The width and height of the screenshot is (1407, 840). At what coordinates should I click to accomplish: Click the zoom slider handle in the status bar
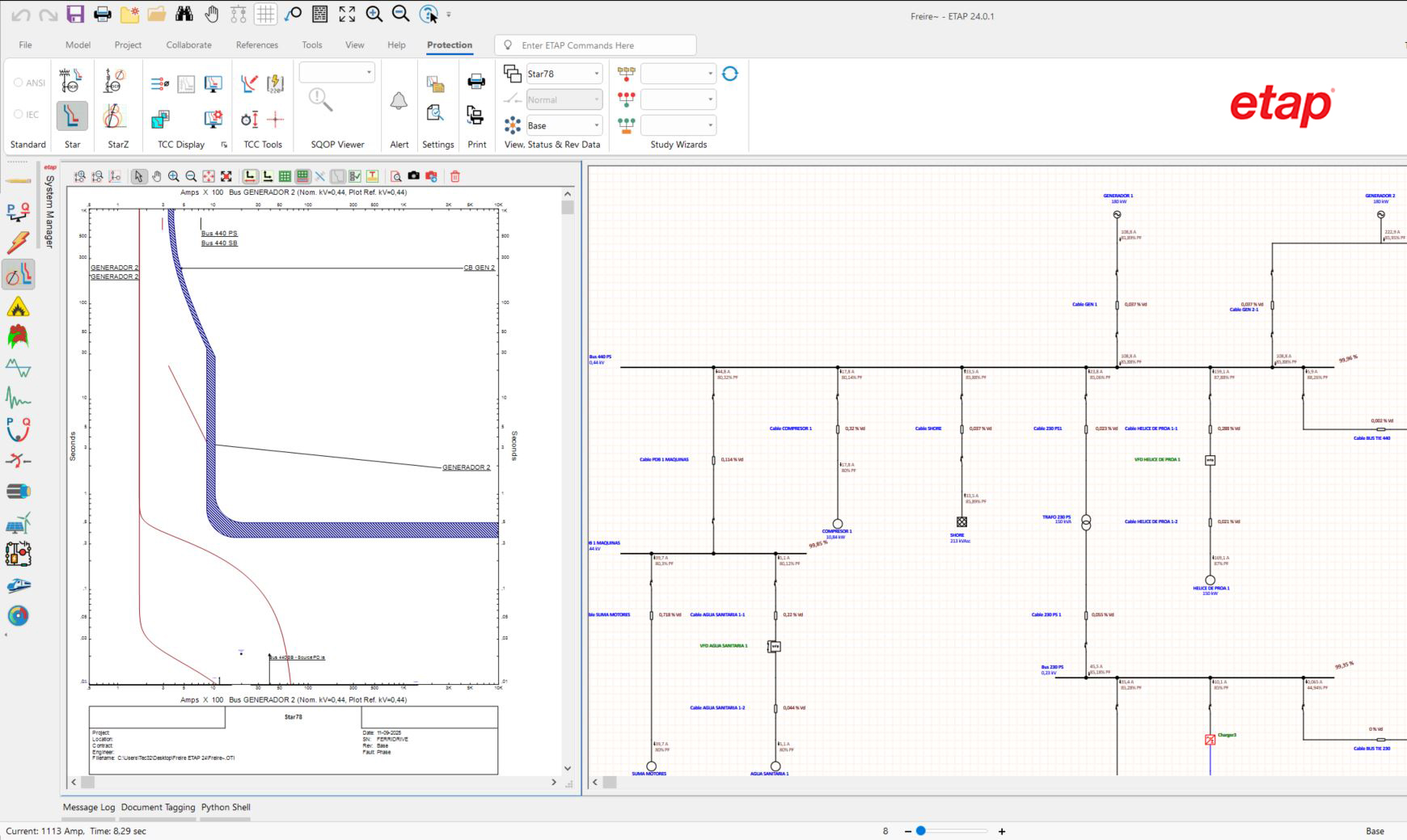coord(920,831)
